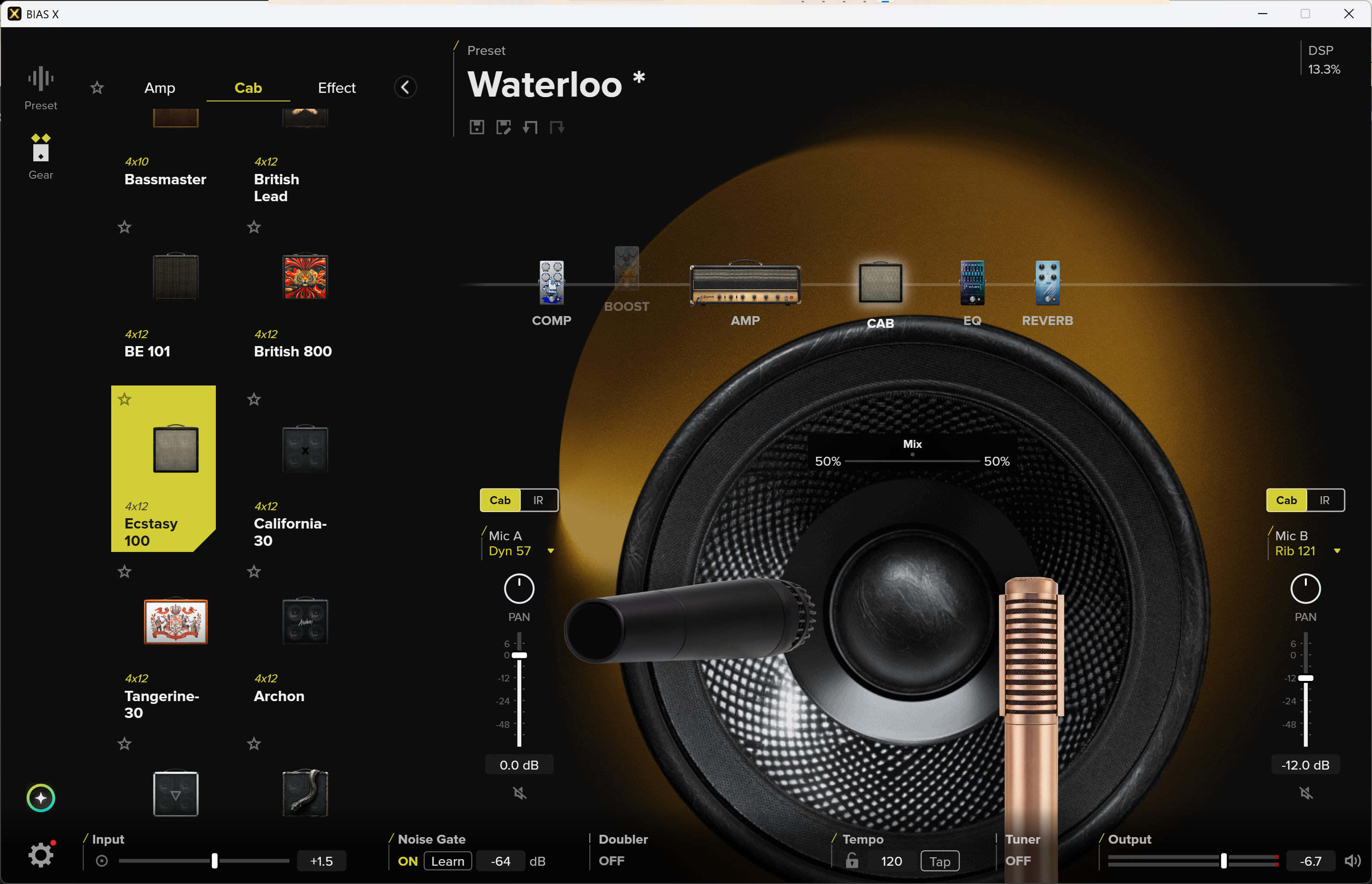The height and width of the screenshot is (884, 1372).
Task: Select the COMP pedal in the signal chain
Action: coord(551,283)
